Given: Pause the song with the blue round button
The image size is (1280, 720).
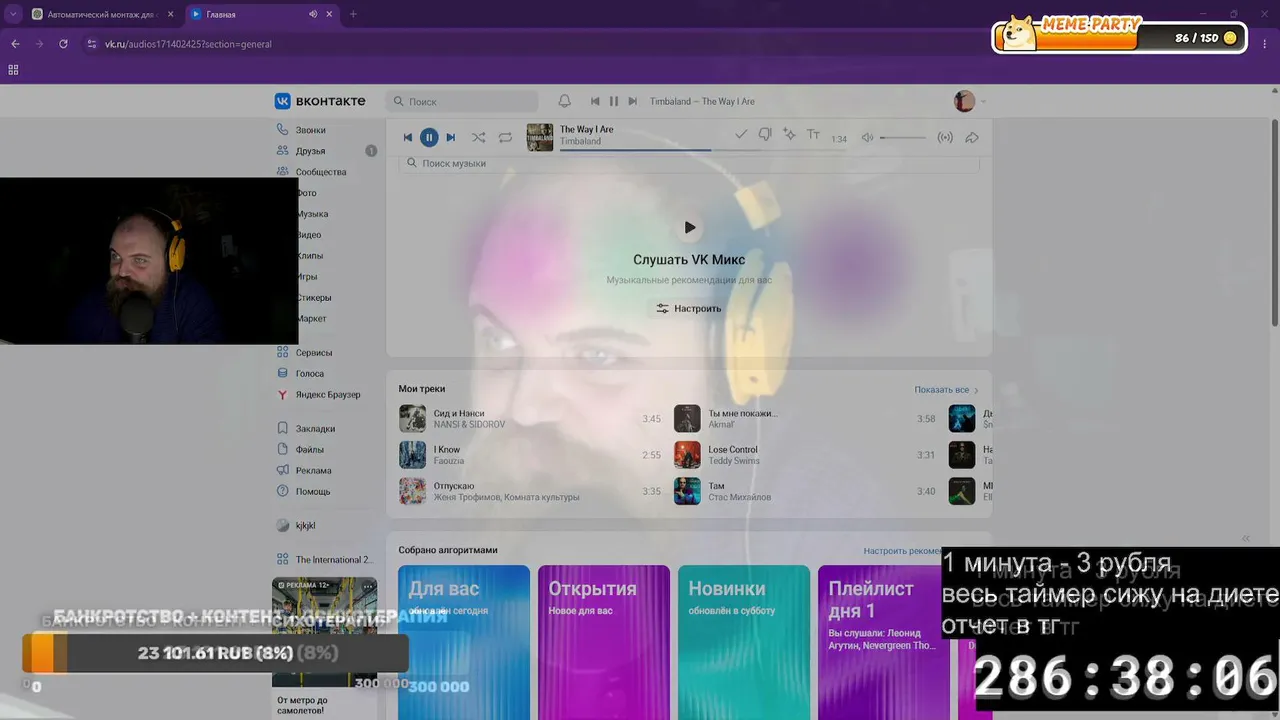Looking at the screenshot, I should pyautogui.click(x=429, y=137).
